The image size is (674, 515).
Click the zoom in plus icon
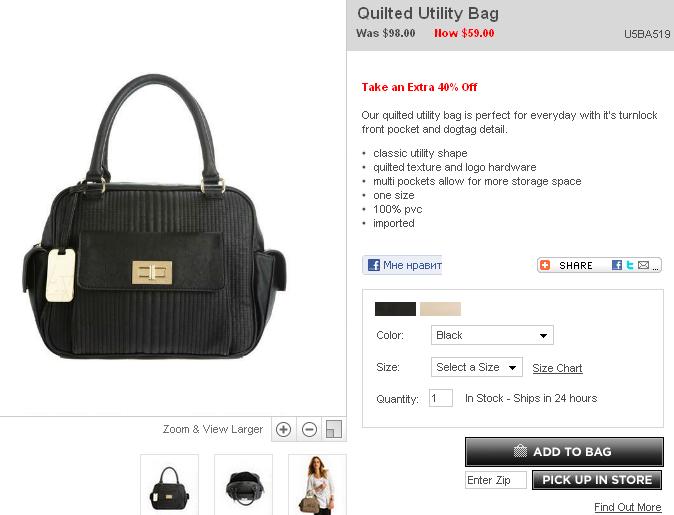(x=283, y=429)
